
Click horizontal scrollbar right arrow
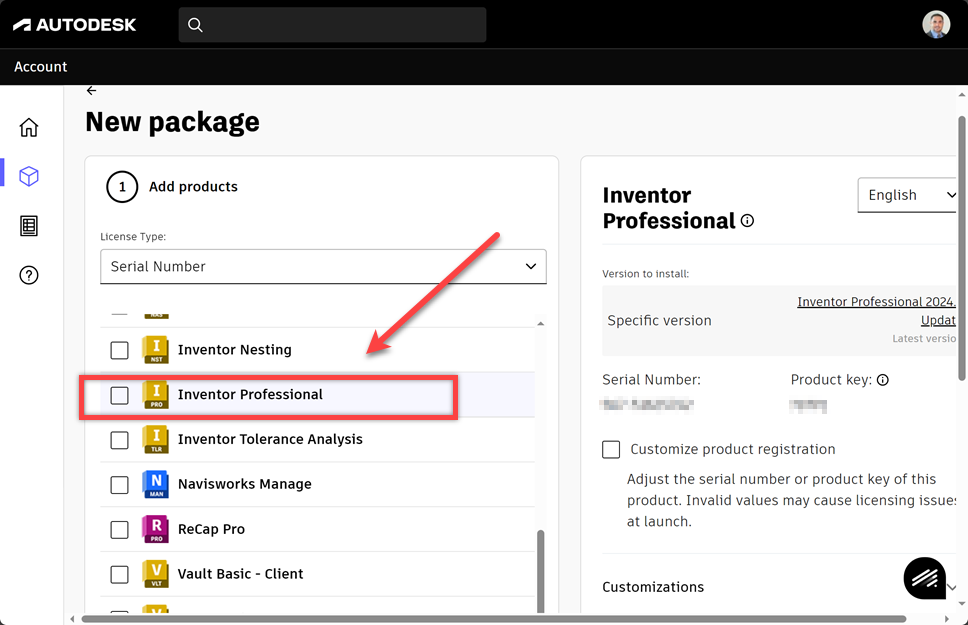947,619
